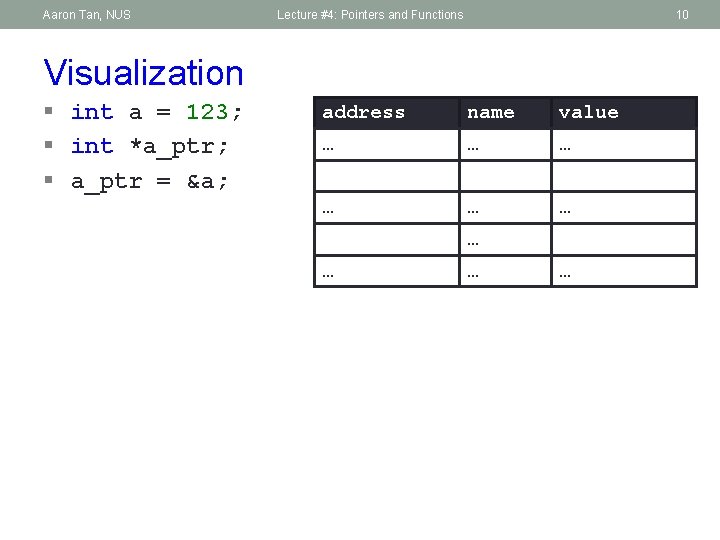This screenshot has width=720, height=540.
Task: Click the 'value' column header
Action: pos(624,113)
